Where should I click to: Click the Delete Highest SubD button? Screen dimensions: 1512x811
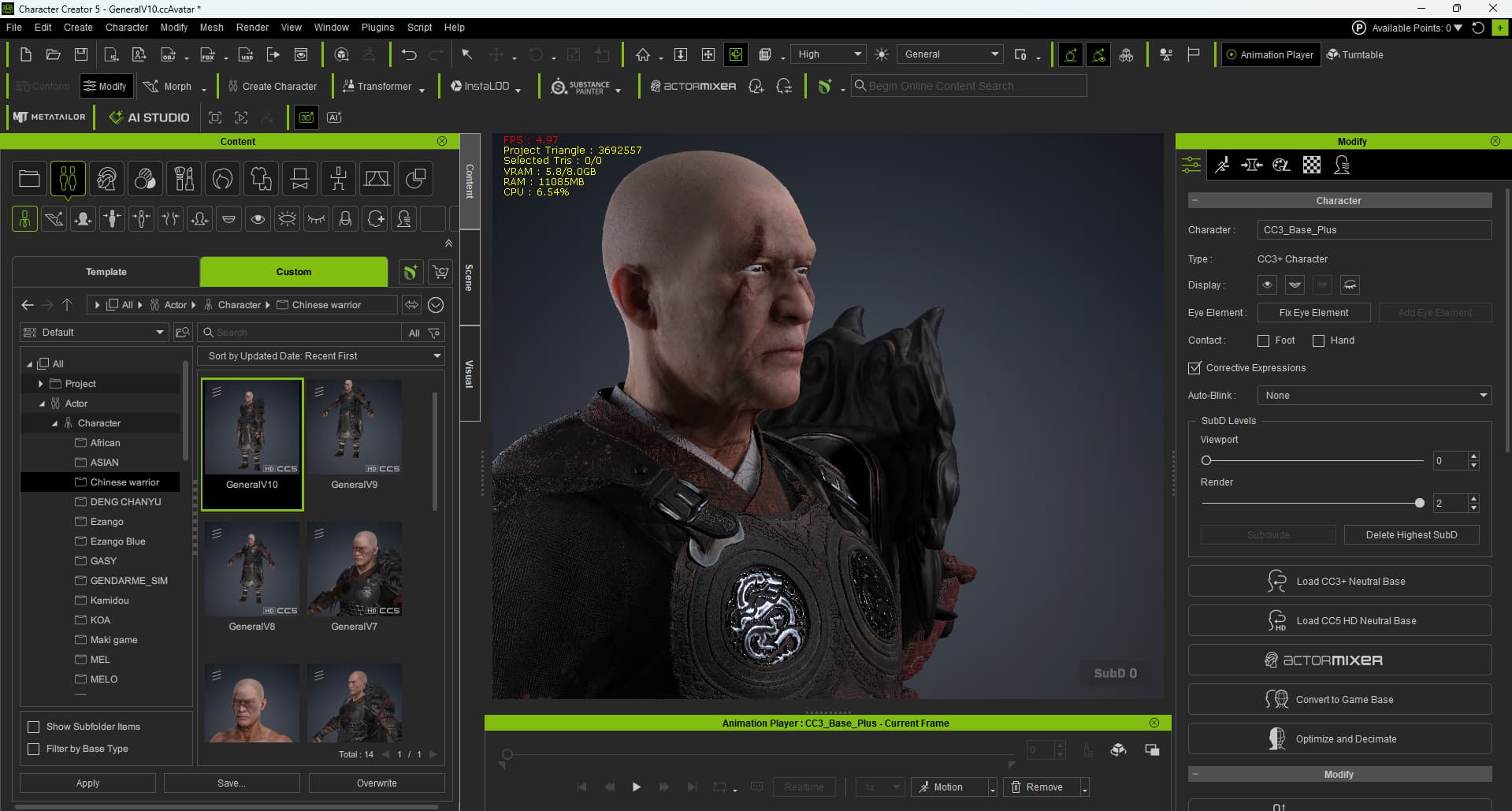point(1411,534)
